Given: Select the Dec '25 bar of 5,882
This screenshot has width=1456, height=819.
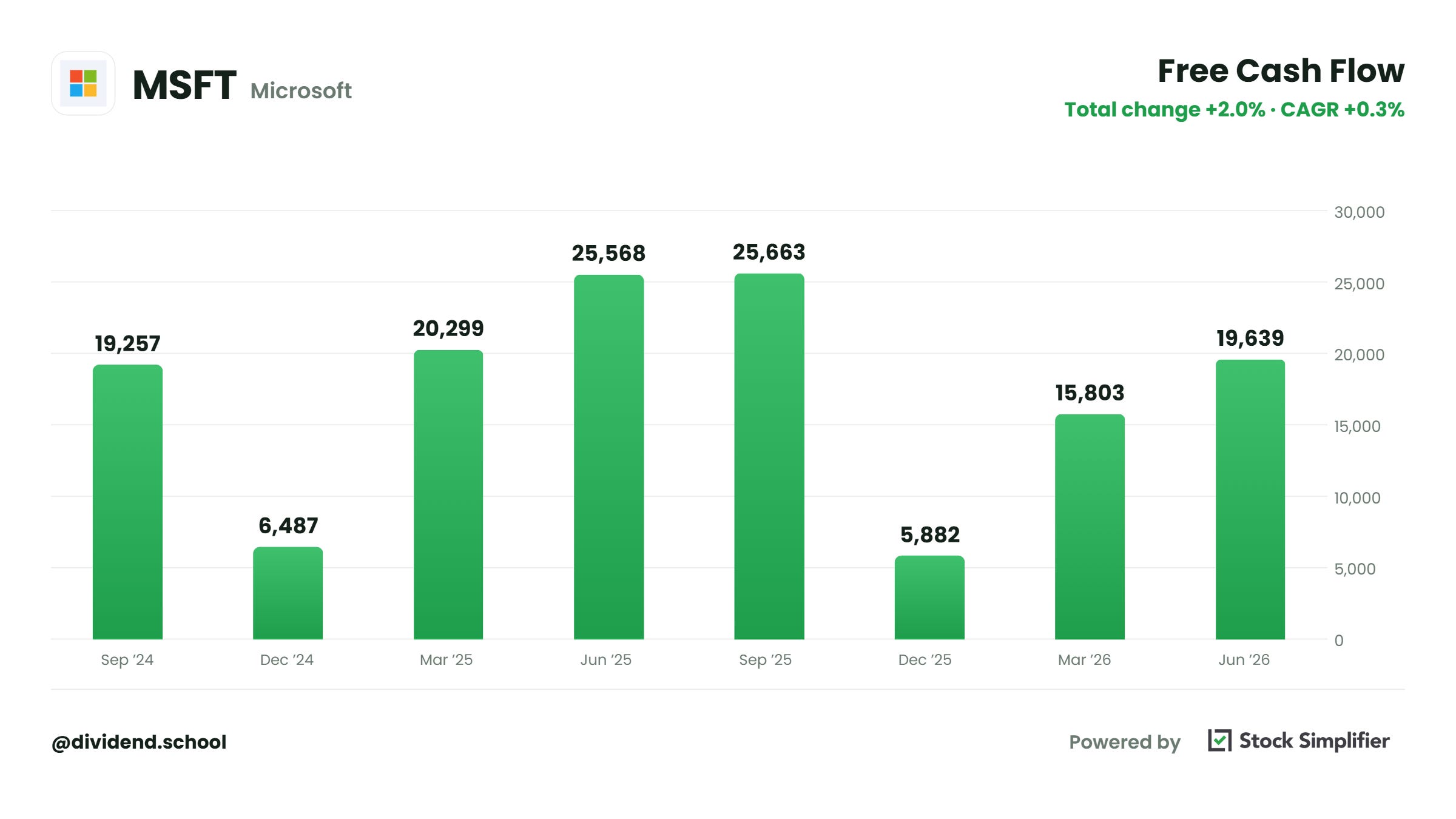Looking at the screenshot, I should [x=929, y=598].
